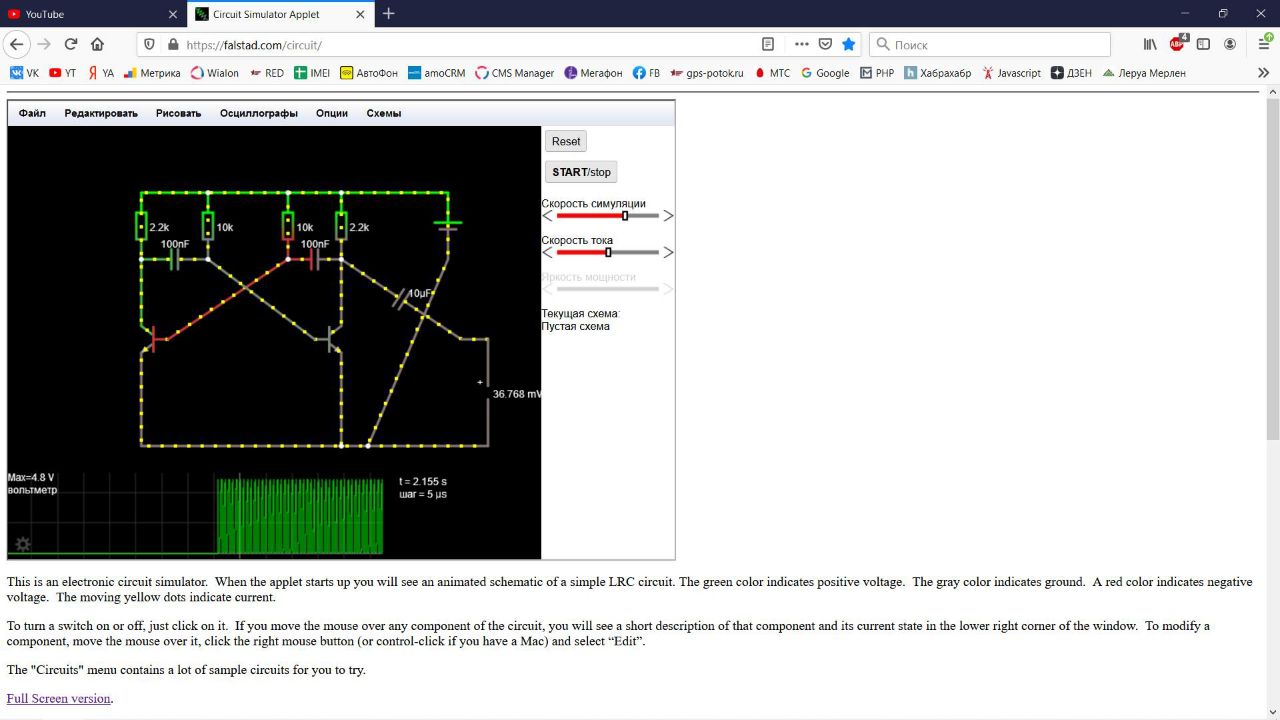Open the Adblock Plus extension icon
1280x720 pixels.
1177,44
